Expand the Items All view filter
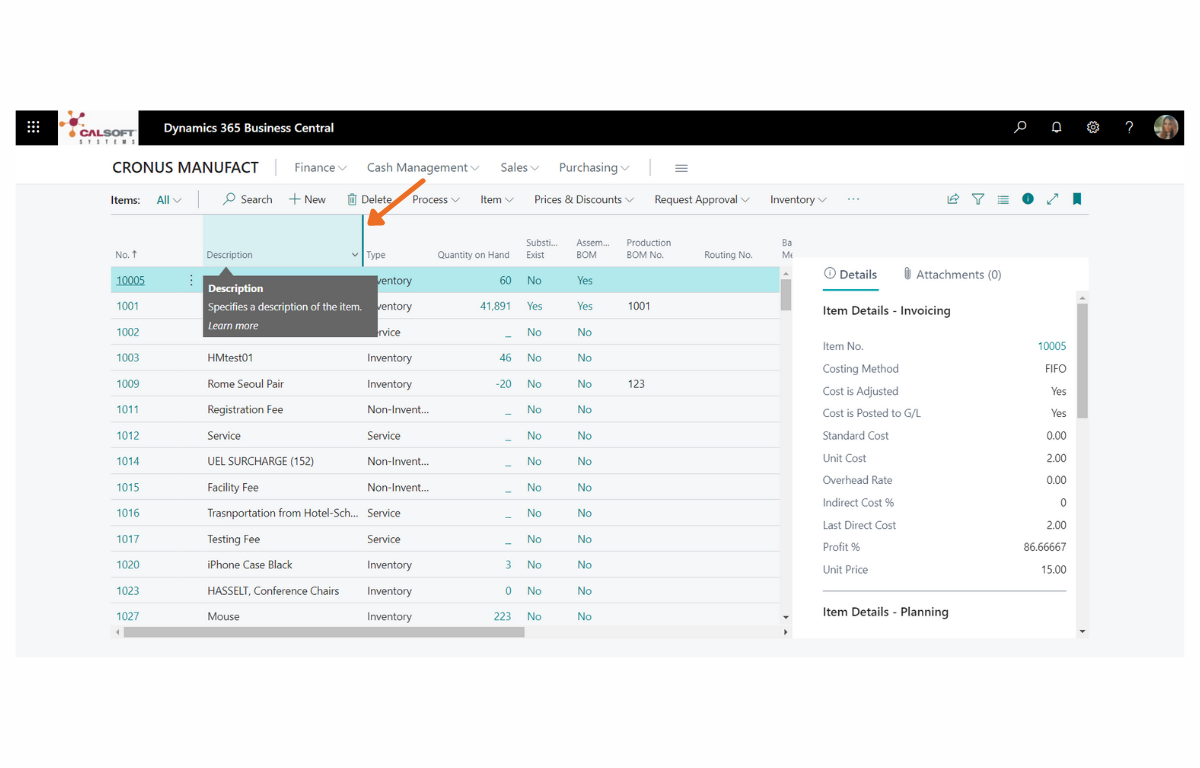This screenshot has height=768, width=1200. (169, 200)
